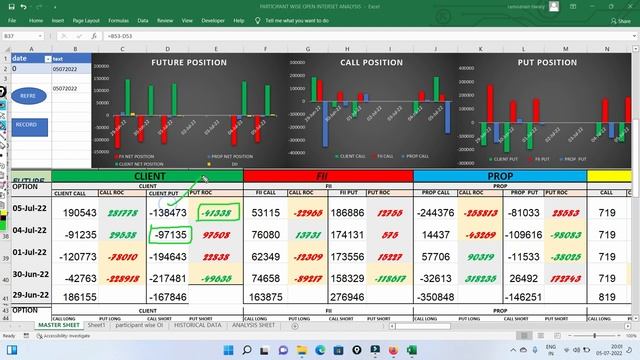Image resolution: width=640 pixels, height=360 pixels.
Task: Click the Share button
Action: coord(621,20)
